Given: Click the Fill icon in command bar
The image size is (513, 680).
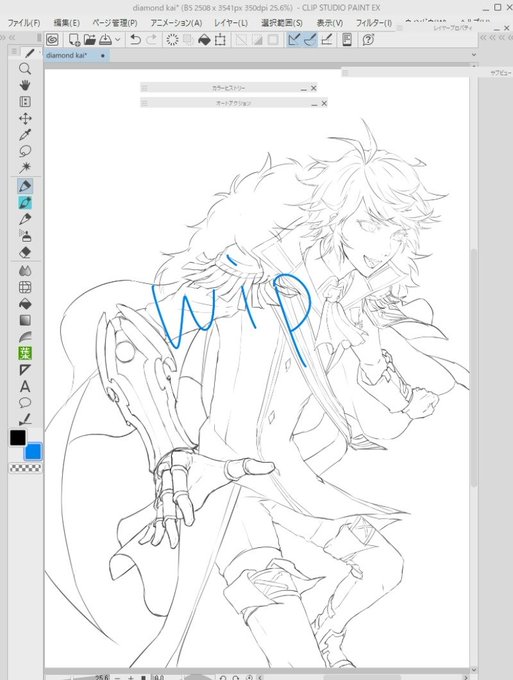Looking at the screenshot, I should click(x=204, y=40).
